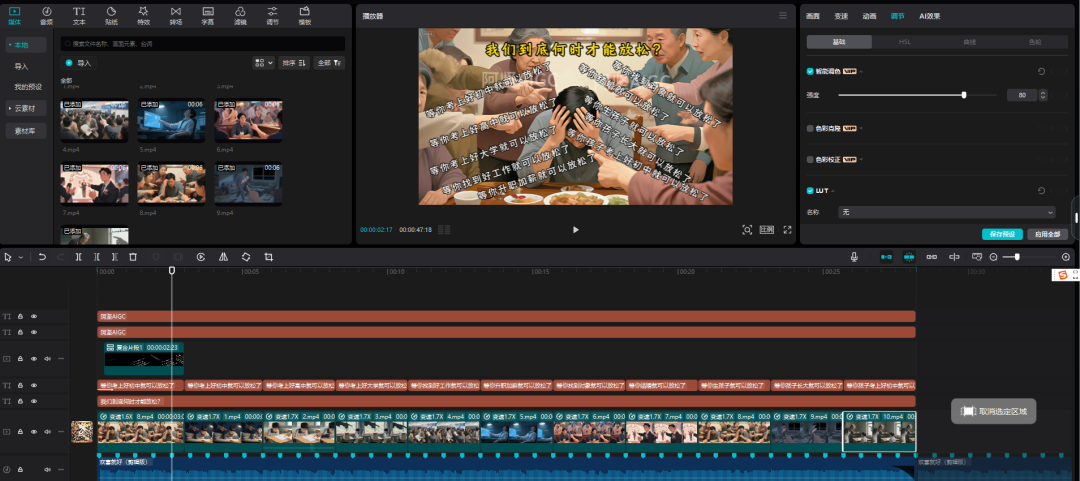Open the selection tool dropdown arrow

tap(21, 257)
